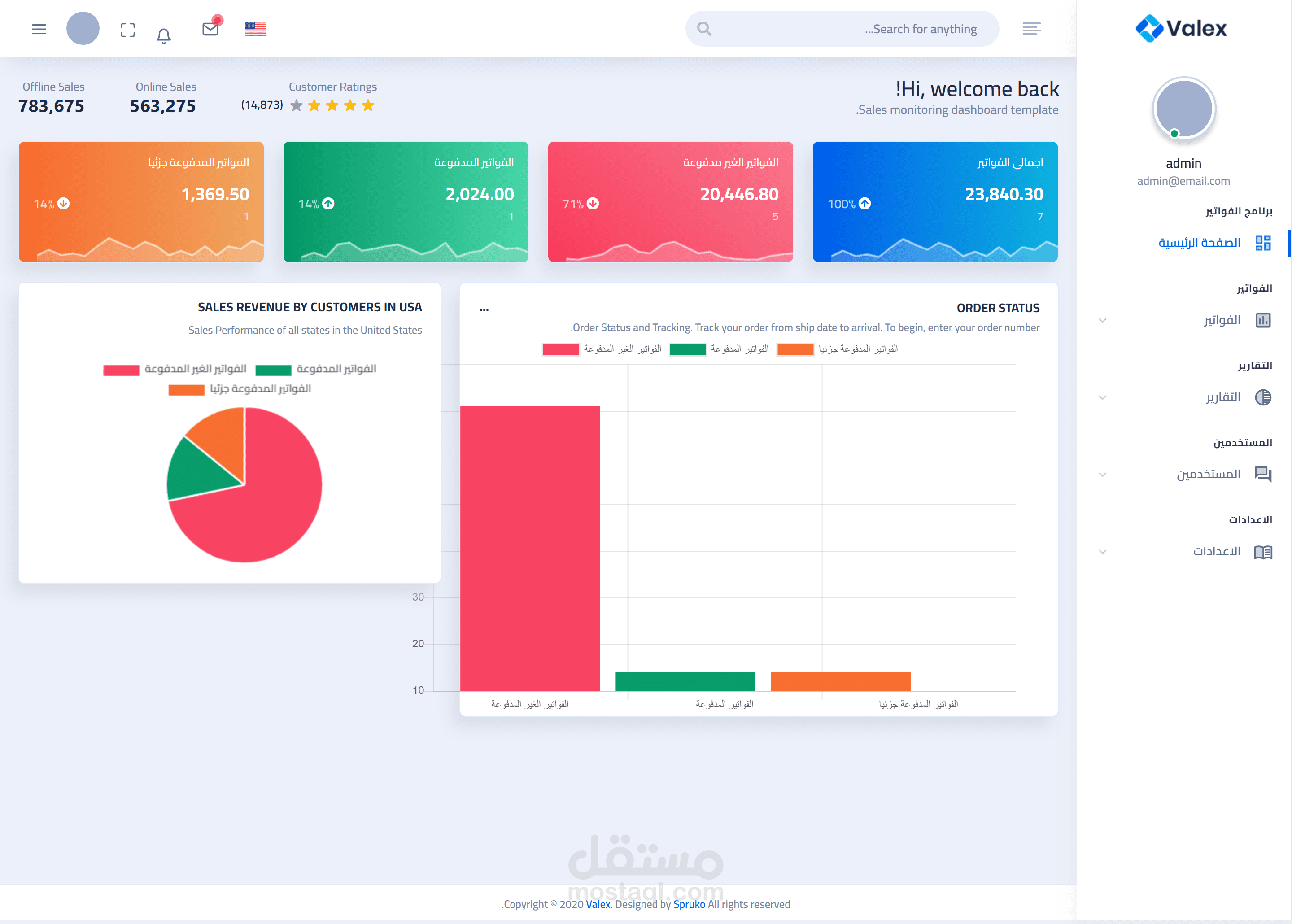Open the messages envelope icon
The width and height of the screenshot is (1292, 924).
click(210, 29)
